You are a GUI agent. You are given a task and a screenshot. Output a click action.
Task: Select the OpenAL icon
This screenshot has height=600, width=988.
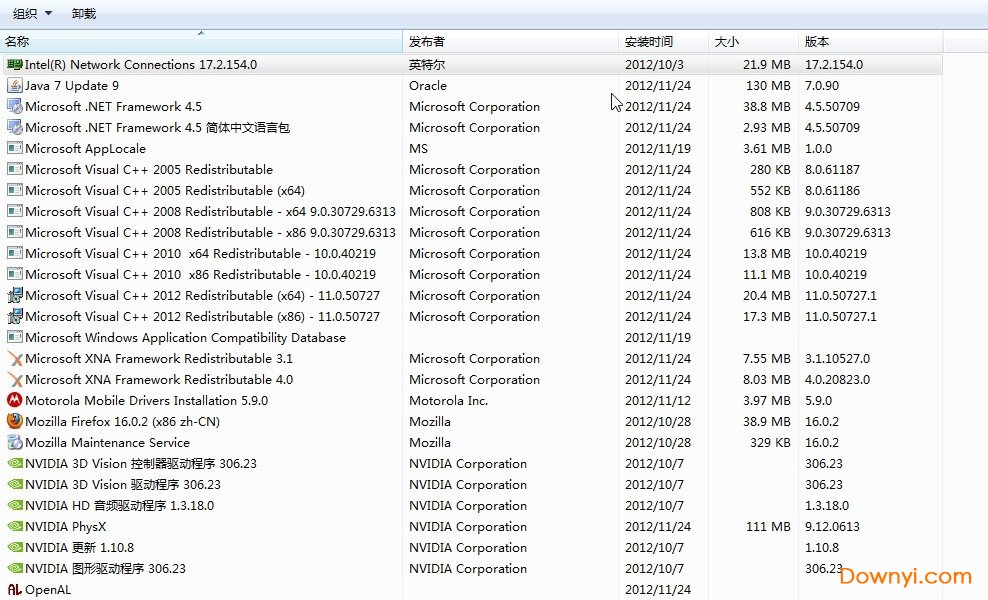[15, 589]
